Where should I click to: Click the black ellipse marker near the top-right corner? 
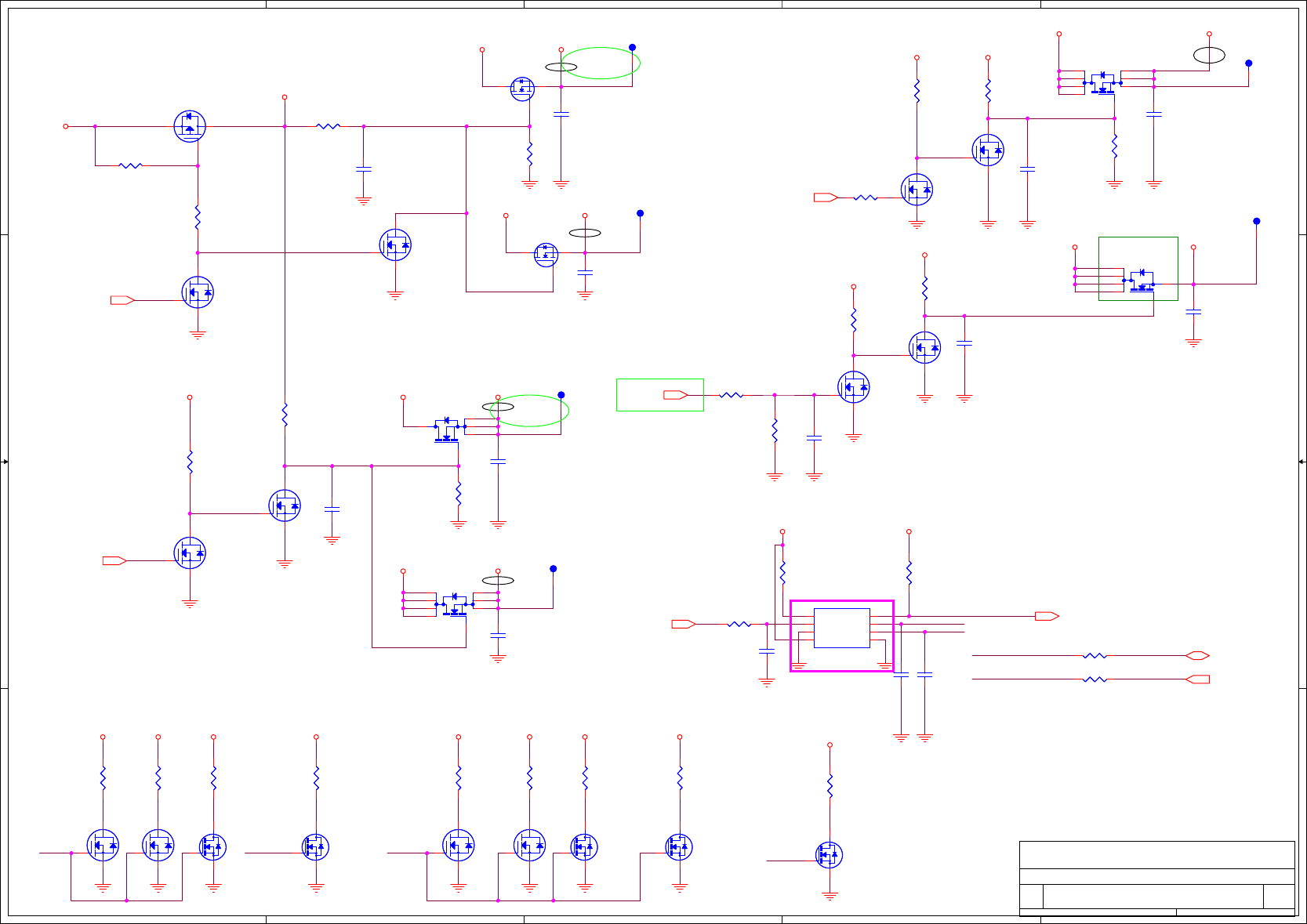click(x=1209, y=55)
